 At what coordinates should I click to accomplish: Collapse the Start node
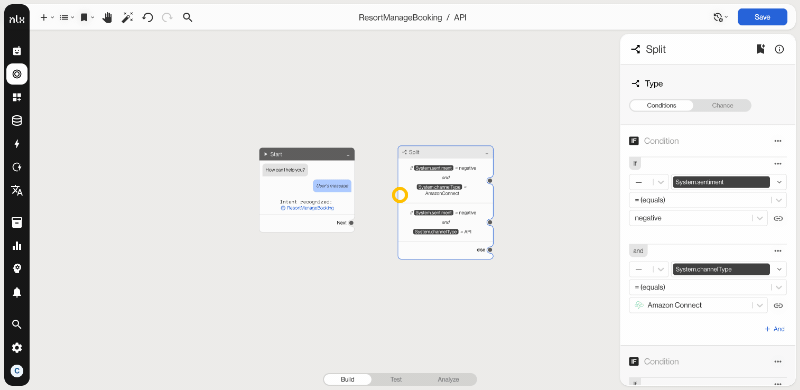pyautogui.click(x=348, y=154)
